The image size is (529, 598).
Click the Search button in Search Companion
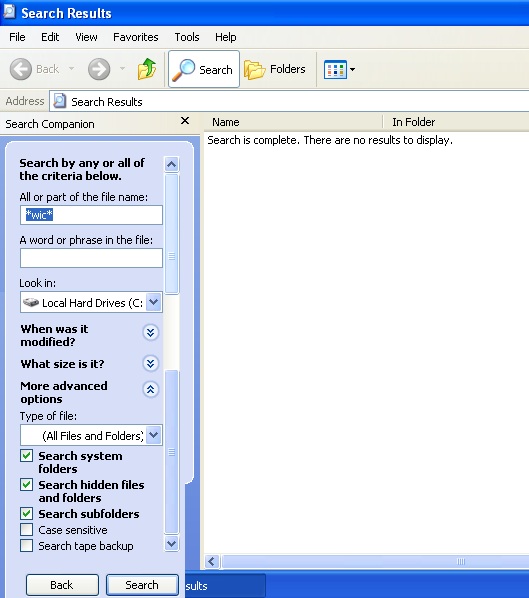coord(142,585)
